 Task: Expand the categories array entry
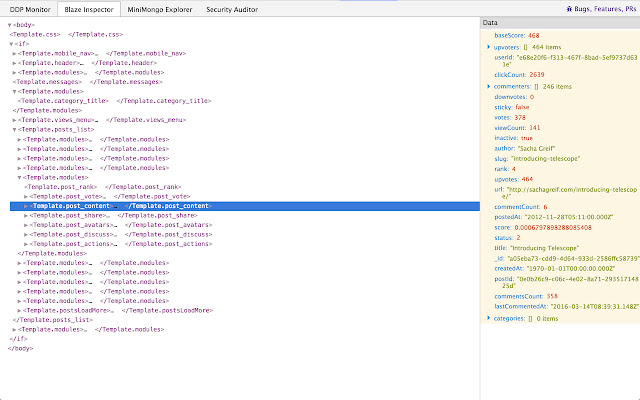point(488,318)
